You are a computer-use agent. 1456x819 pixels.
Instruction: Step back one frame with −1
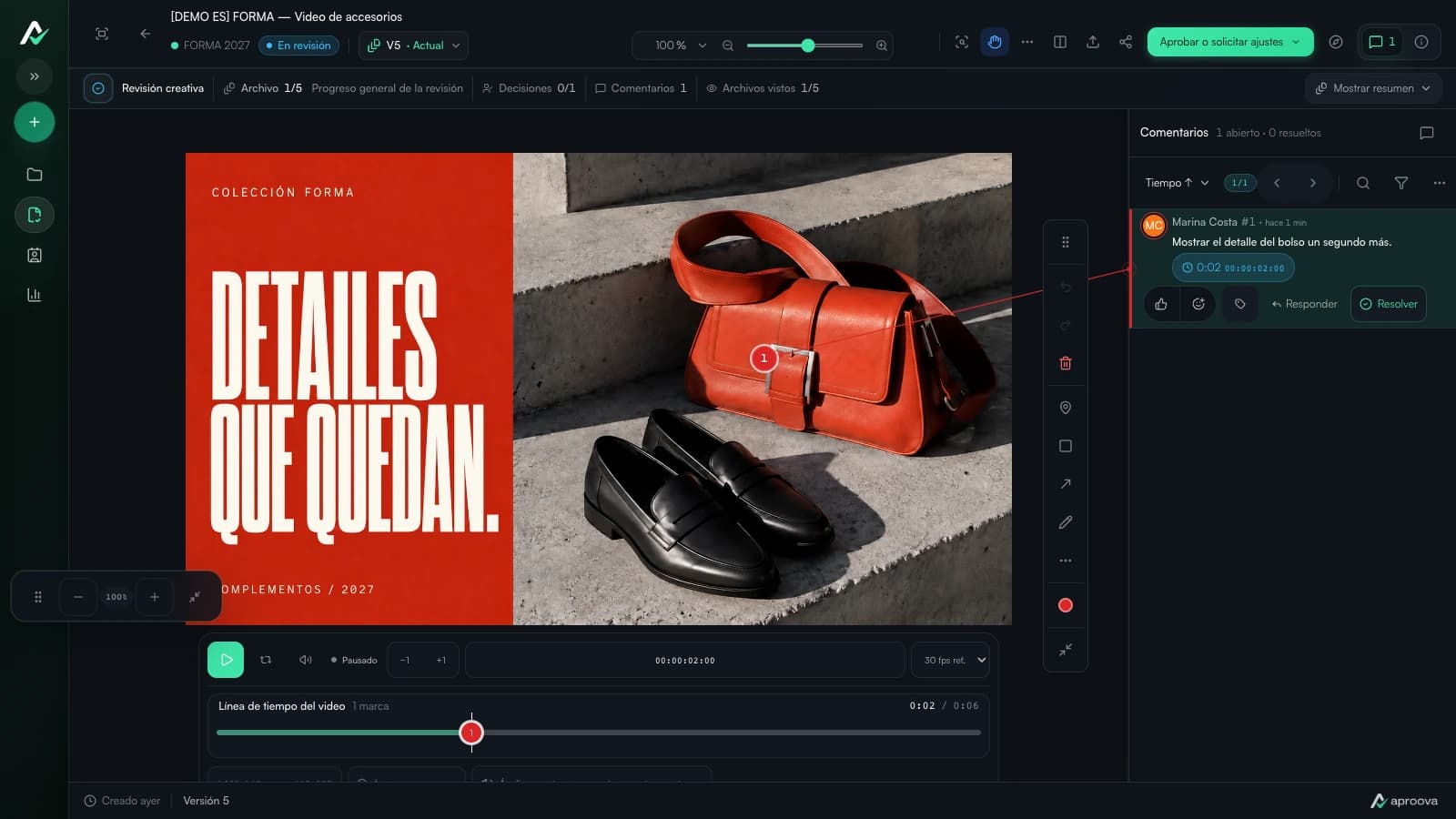click(x=405, y=660)
